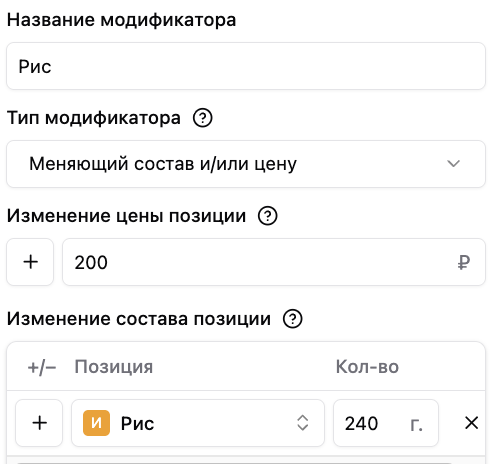Click the Кол-во column header
The image size is (494, 464).
point(367,367)
